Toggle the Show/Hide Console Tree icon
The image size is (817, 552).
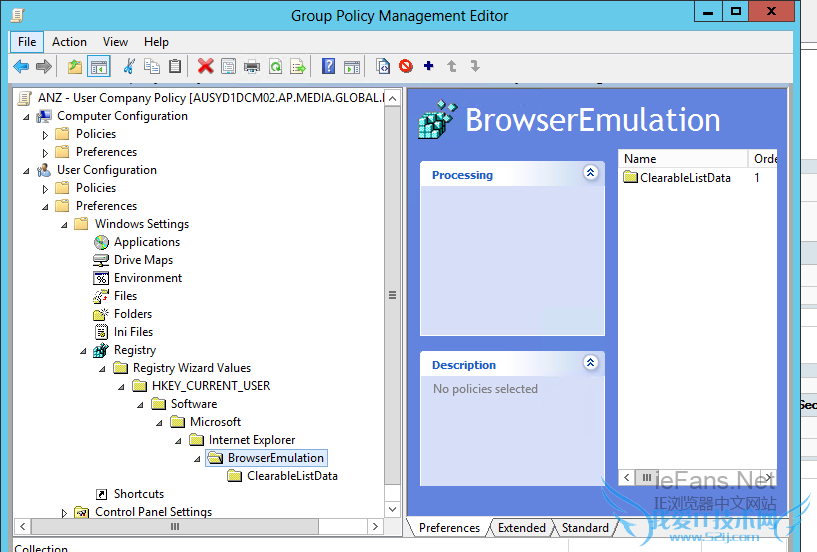[98, 66]
